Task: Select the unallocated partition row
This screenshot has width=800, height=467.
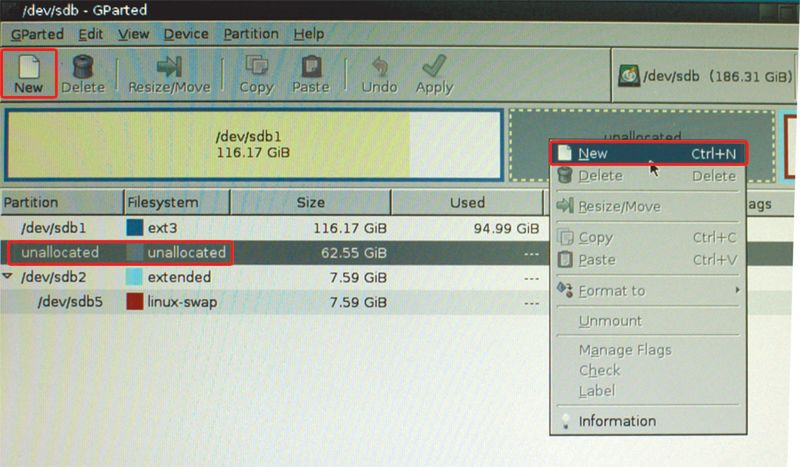Action: pyautogui.click(x=274, y=253)
